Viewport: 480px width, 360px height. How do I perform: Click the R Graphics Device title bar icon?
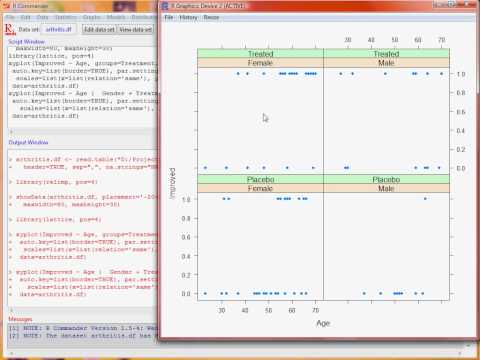tap(165, 6)
